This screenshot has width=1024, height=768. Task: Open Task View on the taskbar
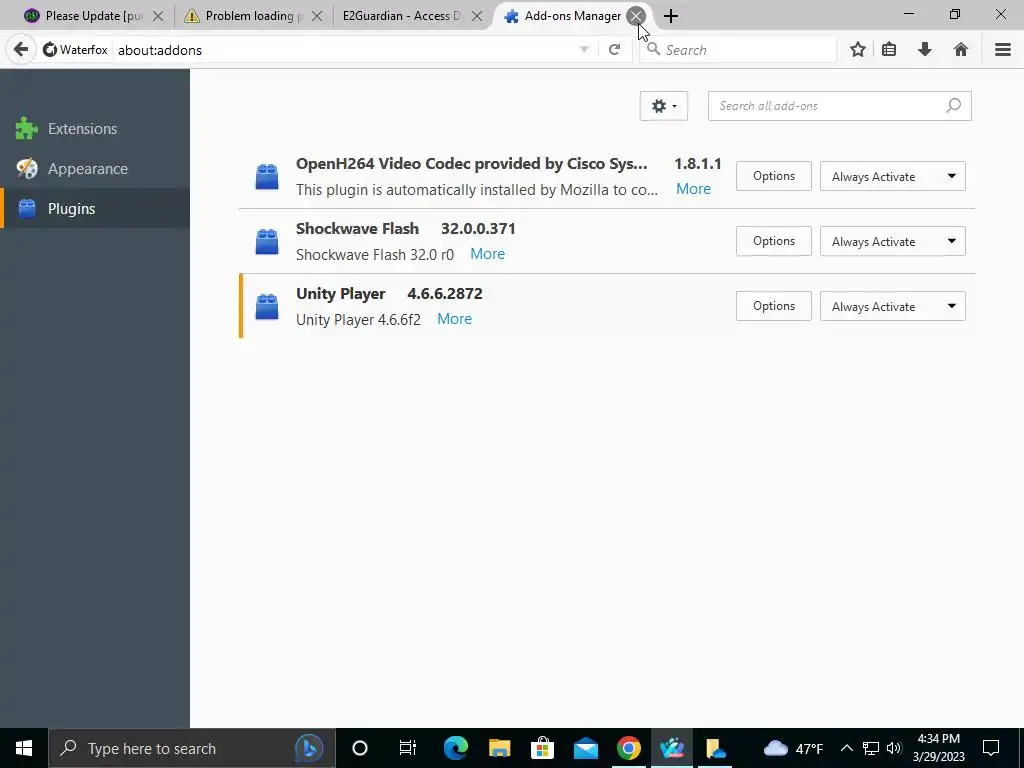(408, 748)
